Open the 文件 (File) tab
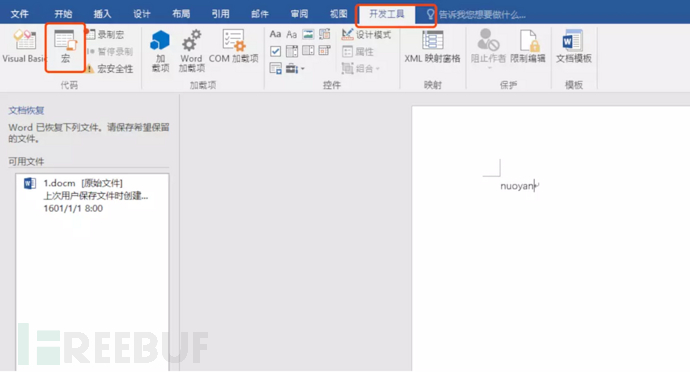 point(19,14)
